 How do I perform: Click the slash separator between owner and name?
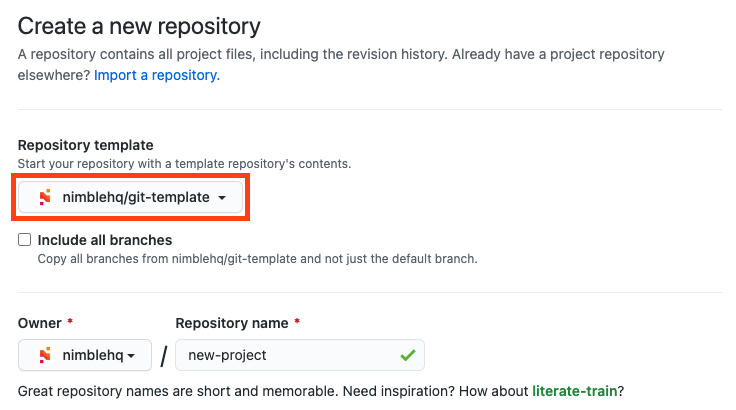pyautogui.click(x=163, y=357)
